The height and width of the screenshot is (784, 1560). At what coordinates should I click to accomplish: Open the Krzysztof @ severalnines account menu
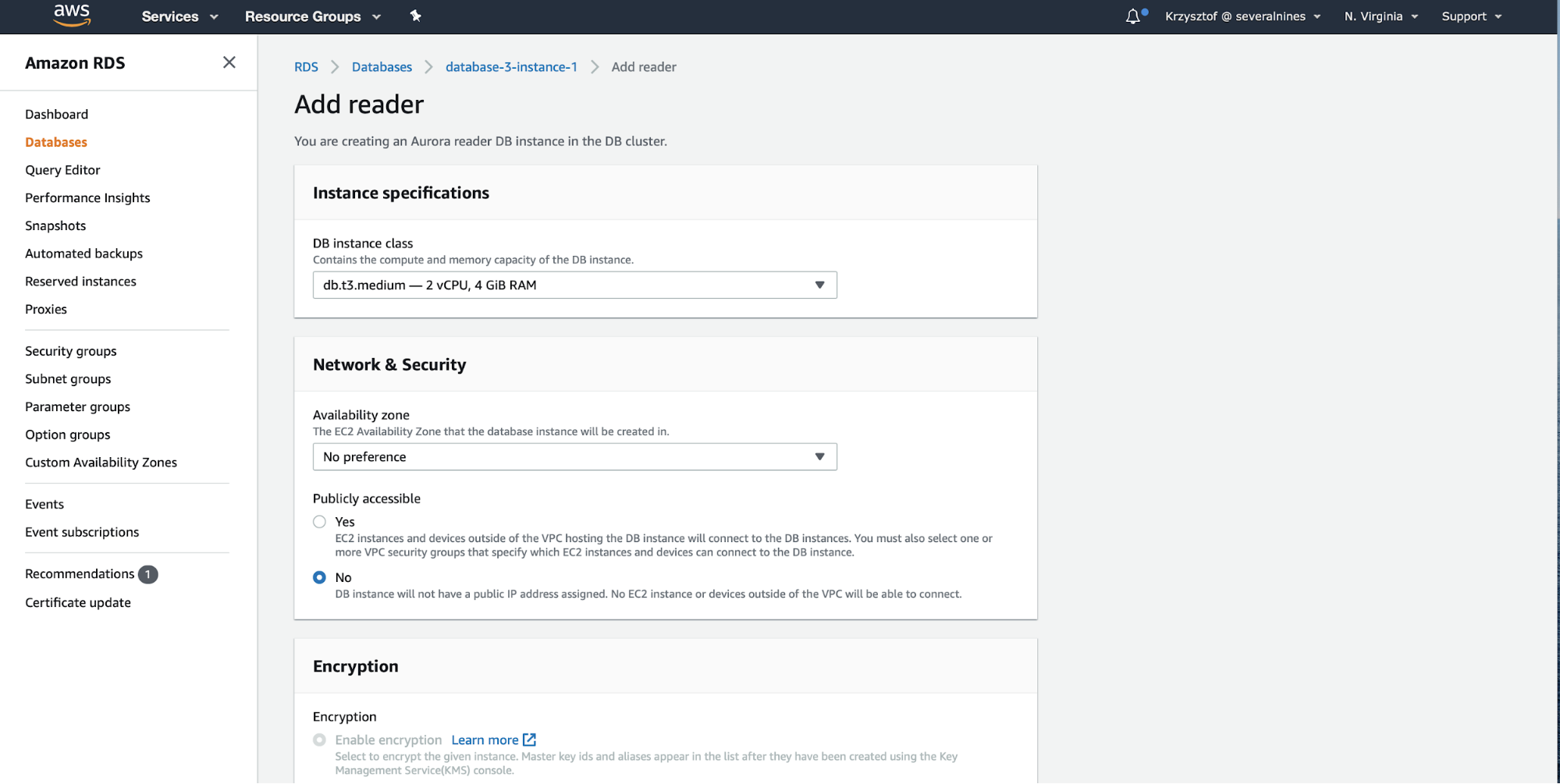(x=1242, y=16)
